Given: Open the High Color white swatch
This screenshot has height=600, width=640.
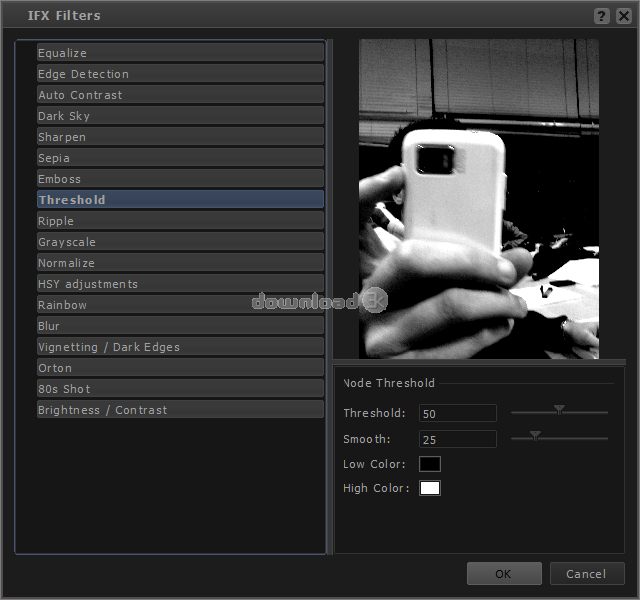Looking at the screenshot, I should pyautogui.click(x=430, y=488).
